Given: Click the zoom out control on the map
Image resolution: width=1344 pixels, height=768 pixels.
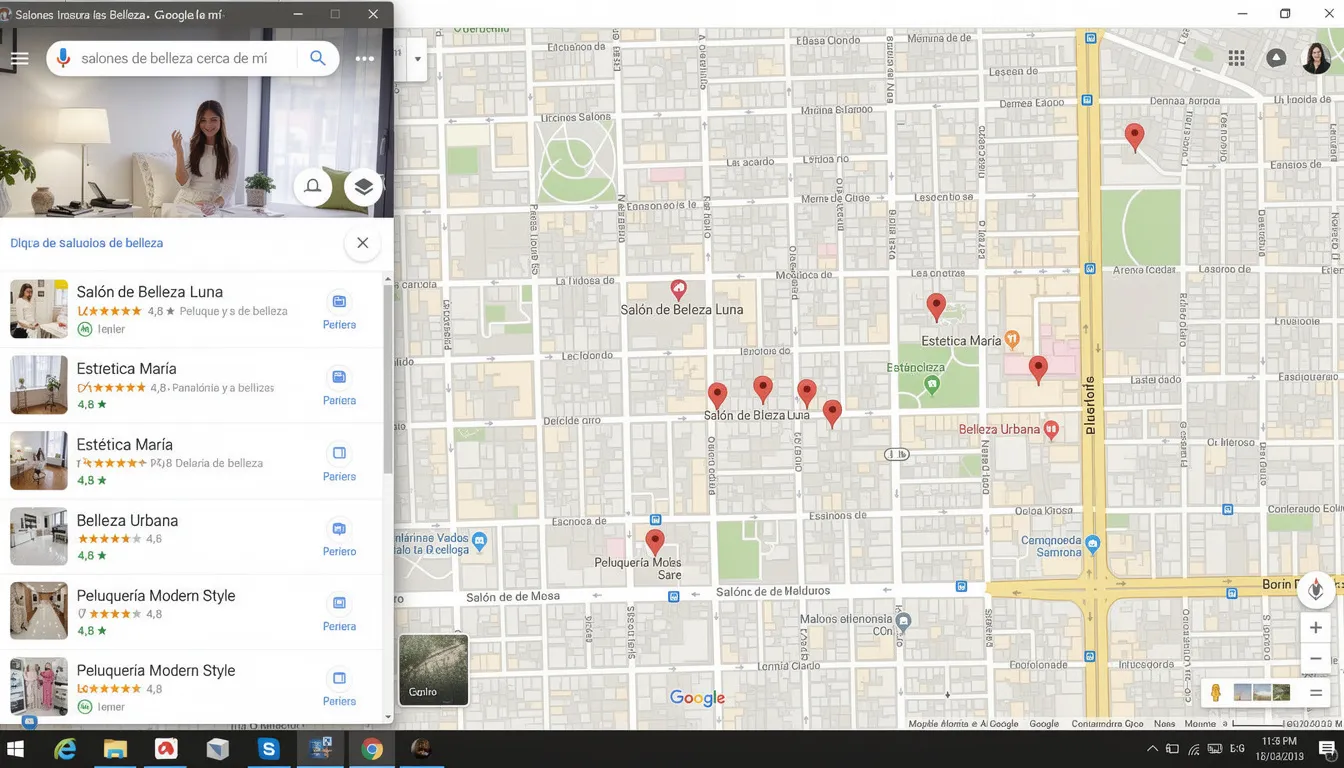Looking at the screenshot, I should 1316,658.
